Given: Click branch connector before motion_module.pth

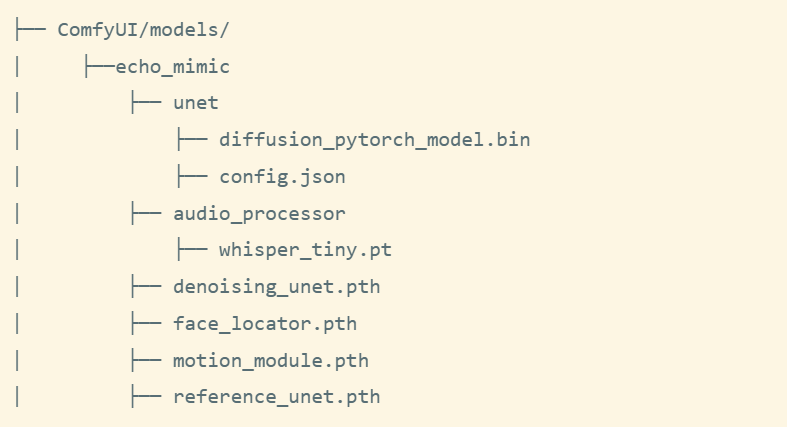Looking at the screenshot, I should click(146, 360).
